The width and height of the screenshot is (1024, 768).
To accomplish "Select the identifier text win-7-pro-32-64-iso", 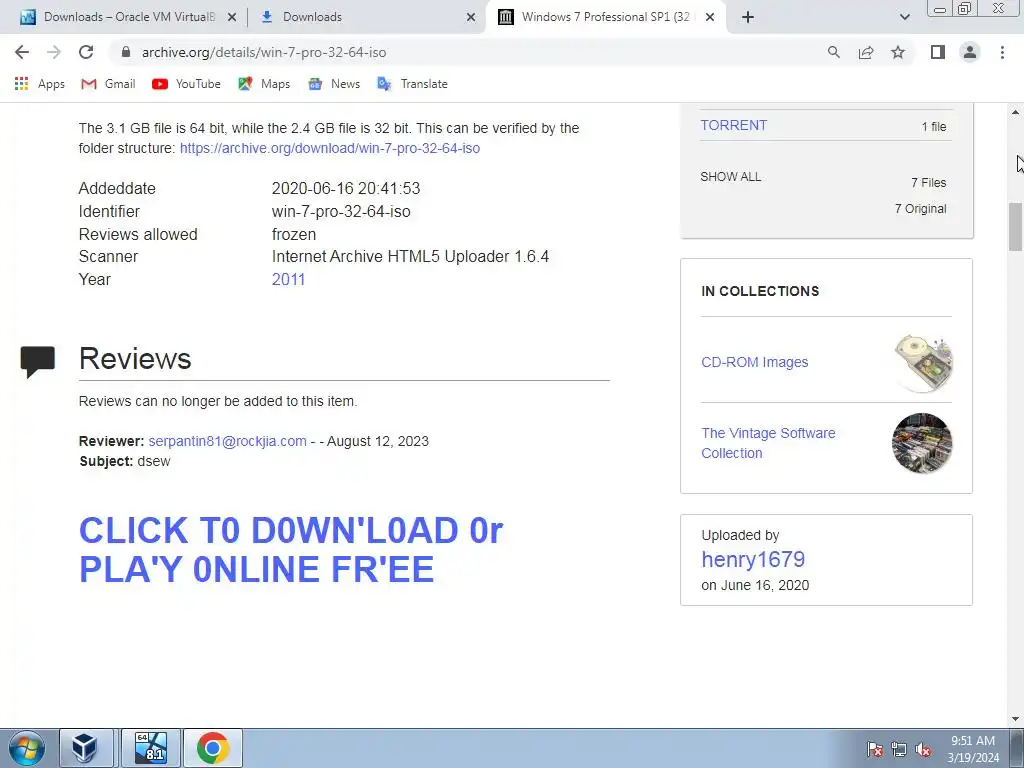I will click(x=341, y=212).
